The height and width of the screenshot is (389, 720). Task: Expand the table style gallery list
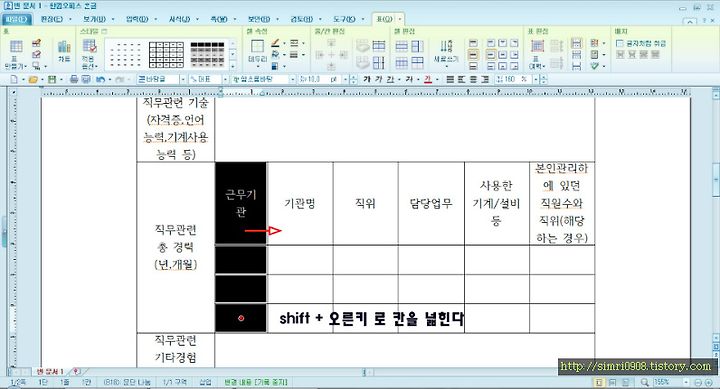(233, 66)
